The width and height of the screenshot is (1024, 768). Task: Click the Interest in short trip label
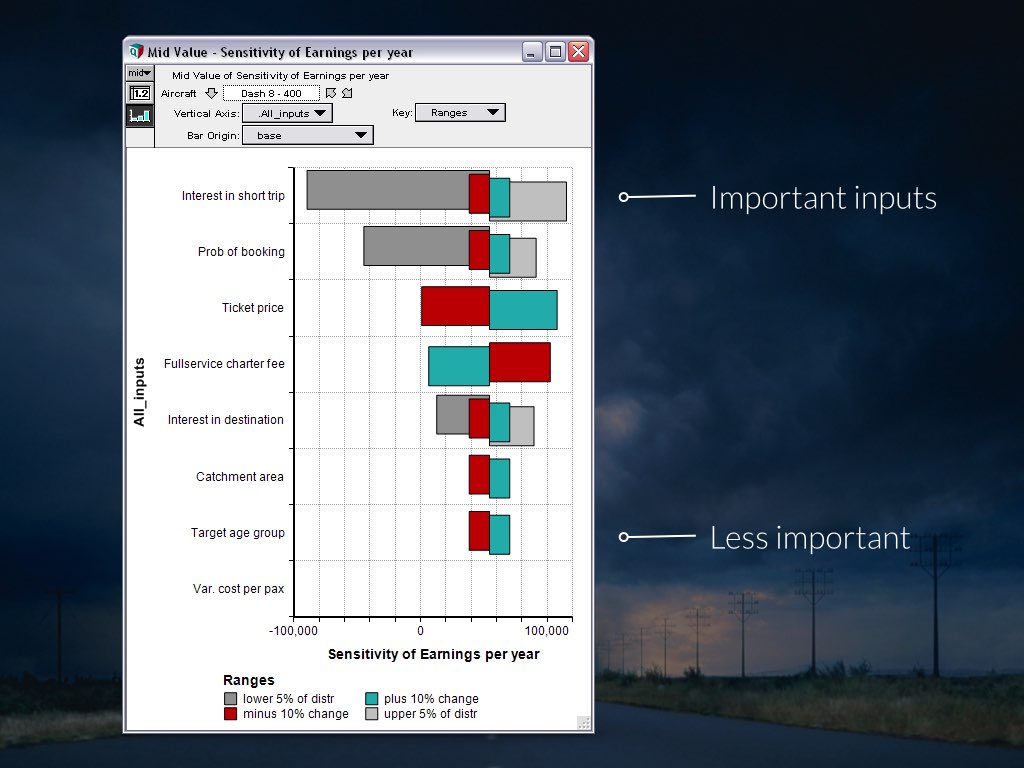233,196
